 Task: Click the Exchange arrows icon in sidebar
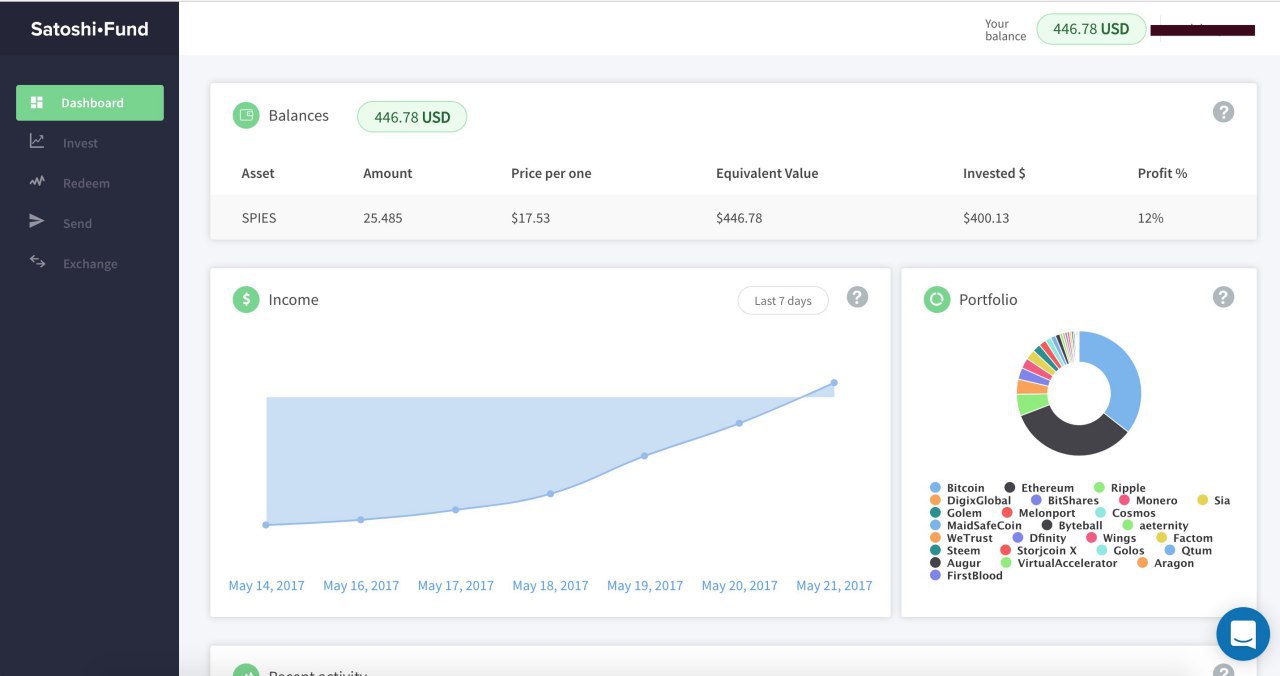coord(37,262)
